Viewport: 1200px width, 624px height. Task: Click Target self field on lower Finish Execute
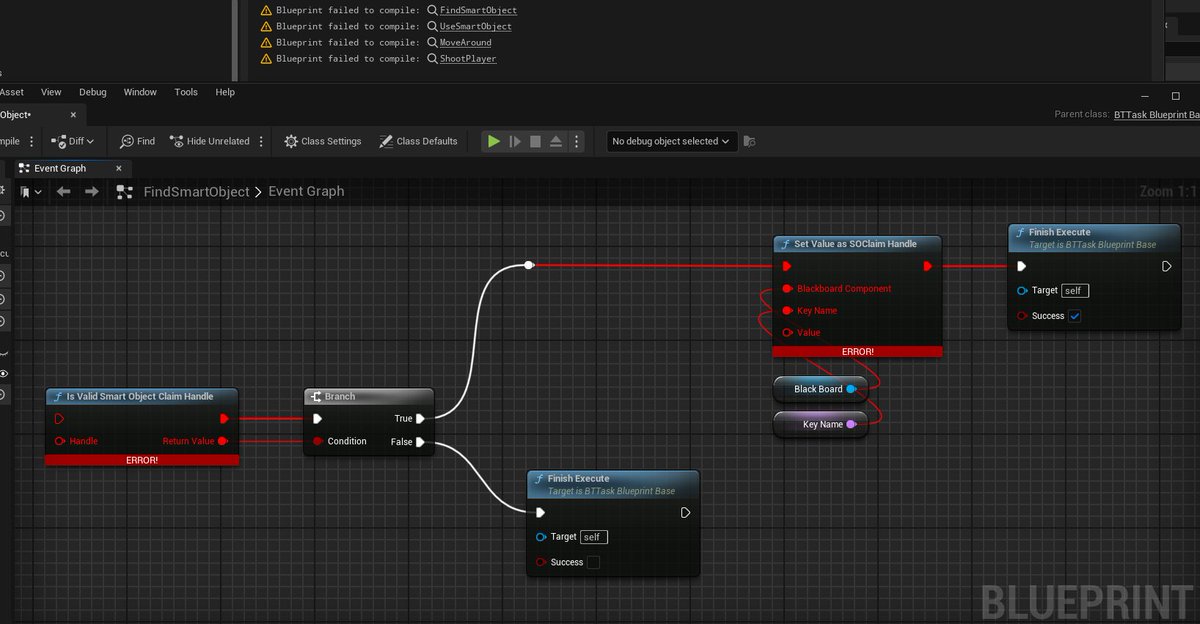(593, 537)
